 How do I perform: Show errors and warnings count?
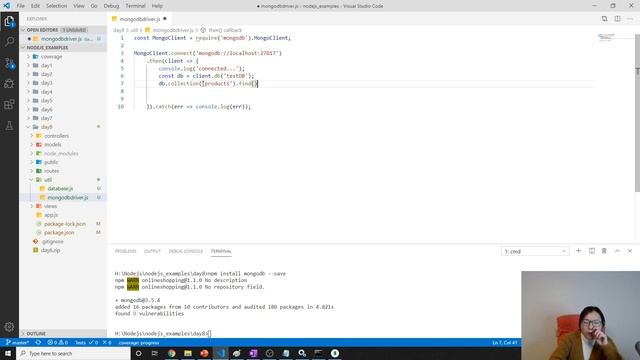tap(58, 342)
